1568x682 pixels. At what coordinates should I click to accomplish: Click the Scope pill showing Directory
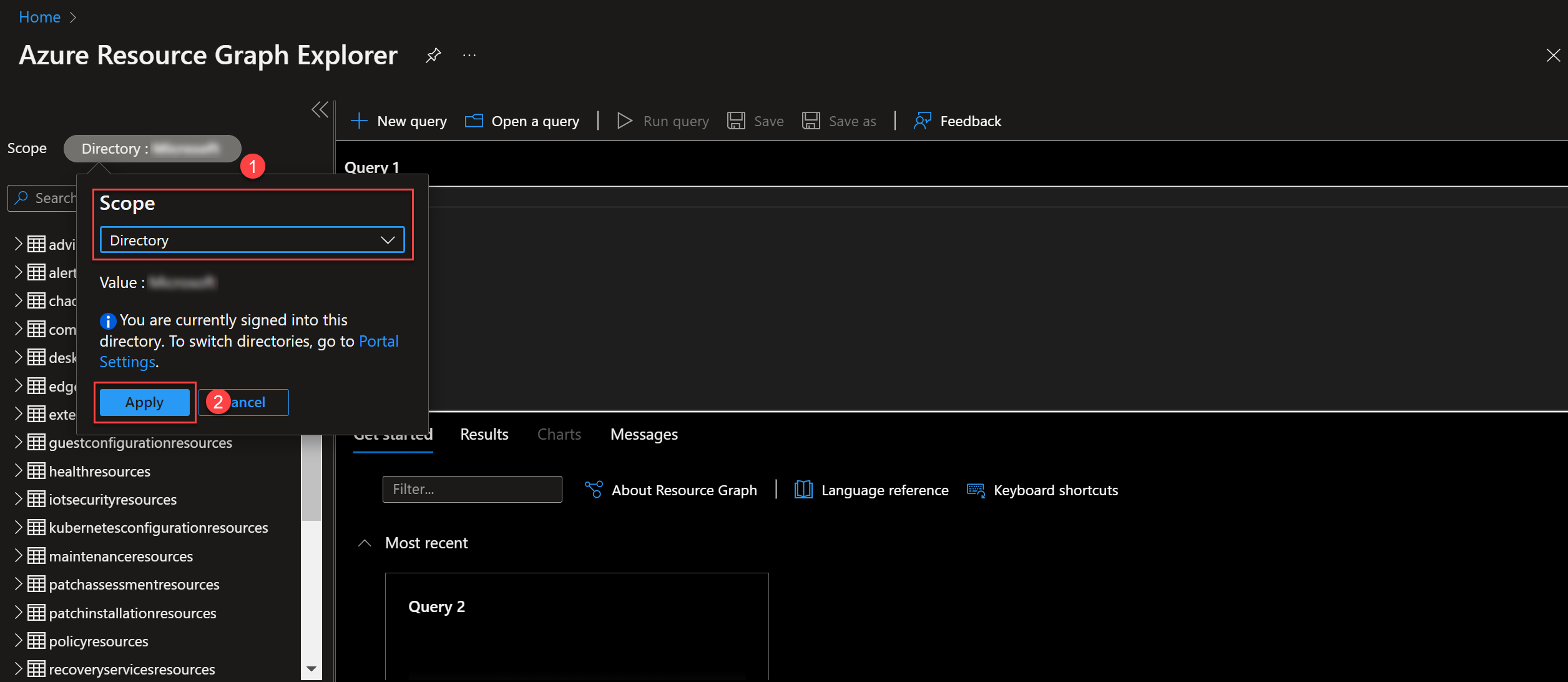pos(152,149)
